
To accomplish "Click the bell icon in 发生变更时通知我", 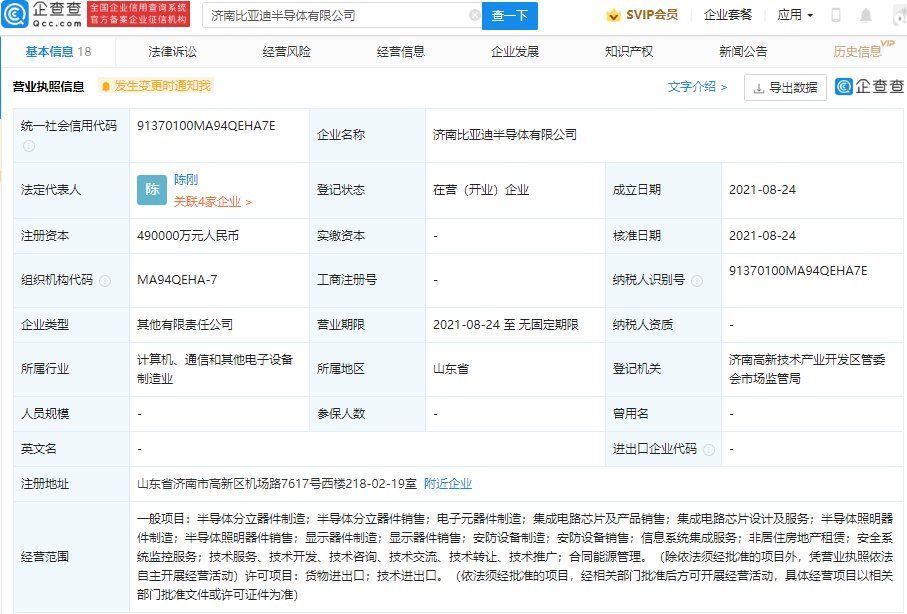I will [106, 86].
